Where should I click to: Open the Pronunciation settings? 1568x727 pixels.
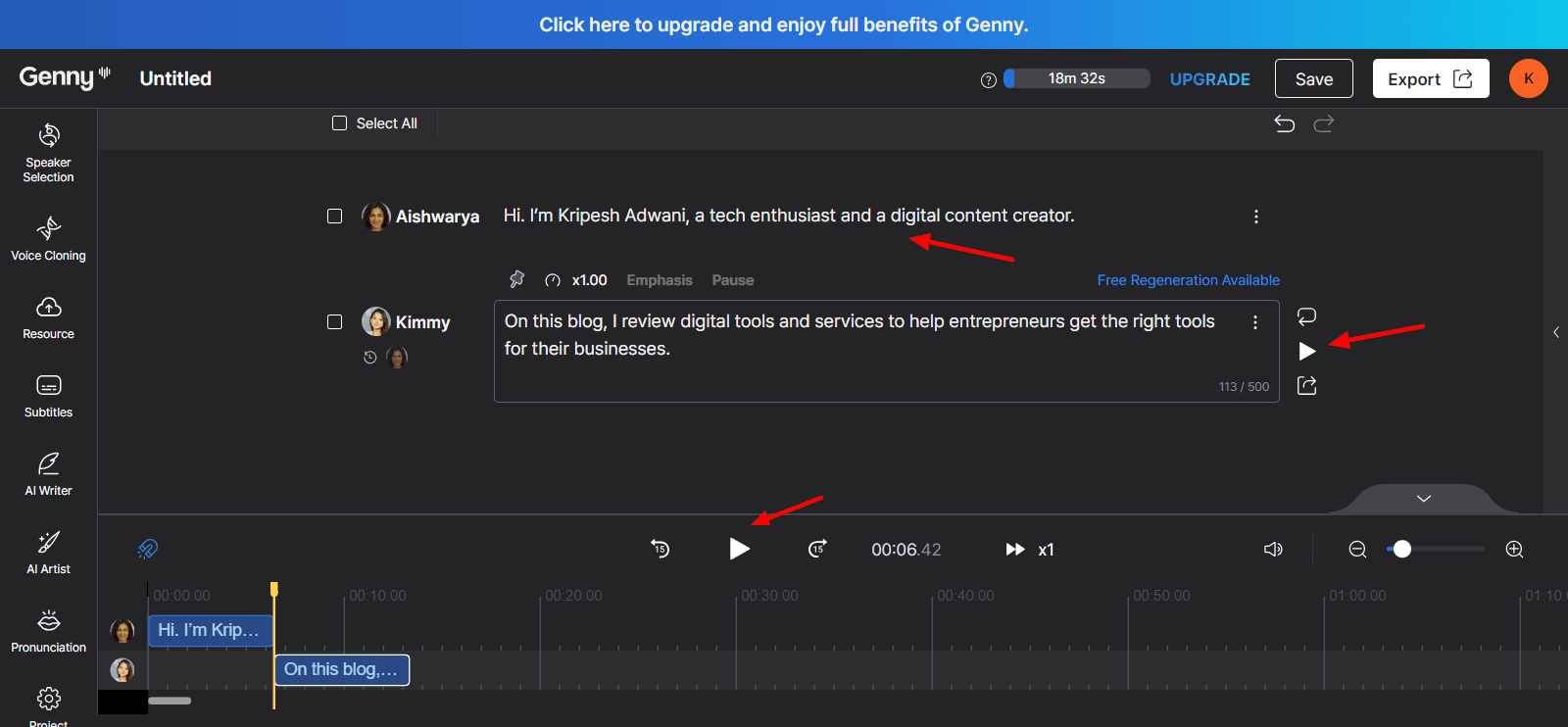48,631
